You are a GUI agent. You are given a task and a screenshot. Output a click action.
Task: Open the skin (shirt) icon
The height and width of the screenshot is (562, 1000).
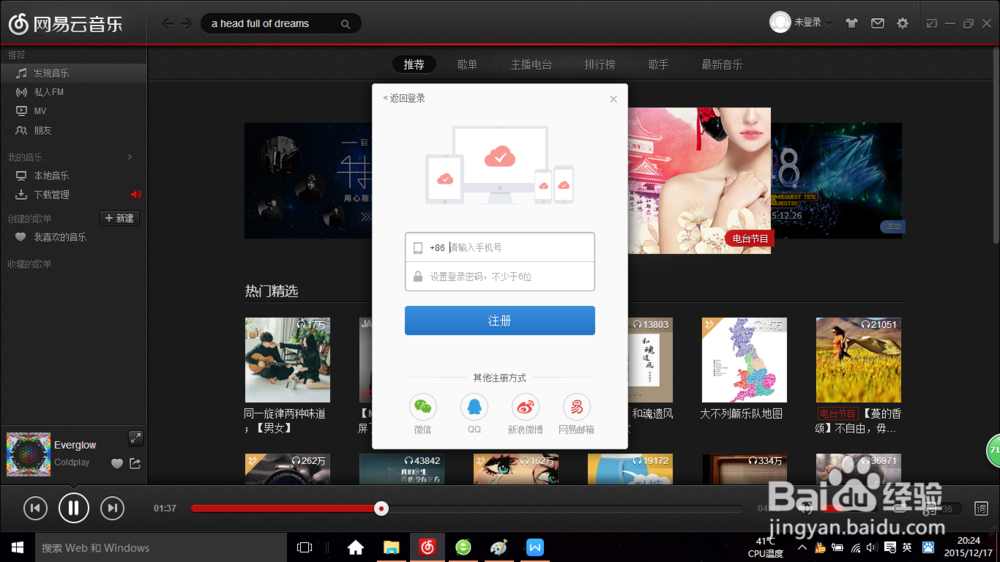point(851,23)
